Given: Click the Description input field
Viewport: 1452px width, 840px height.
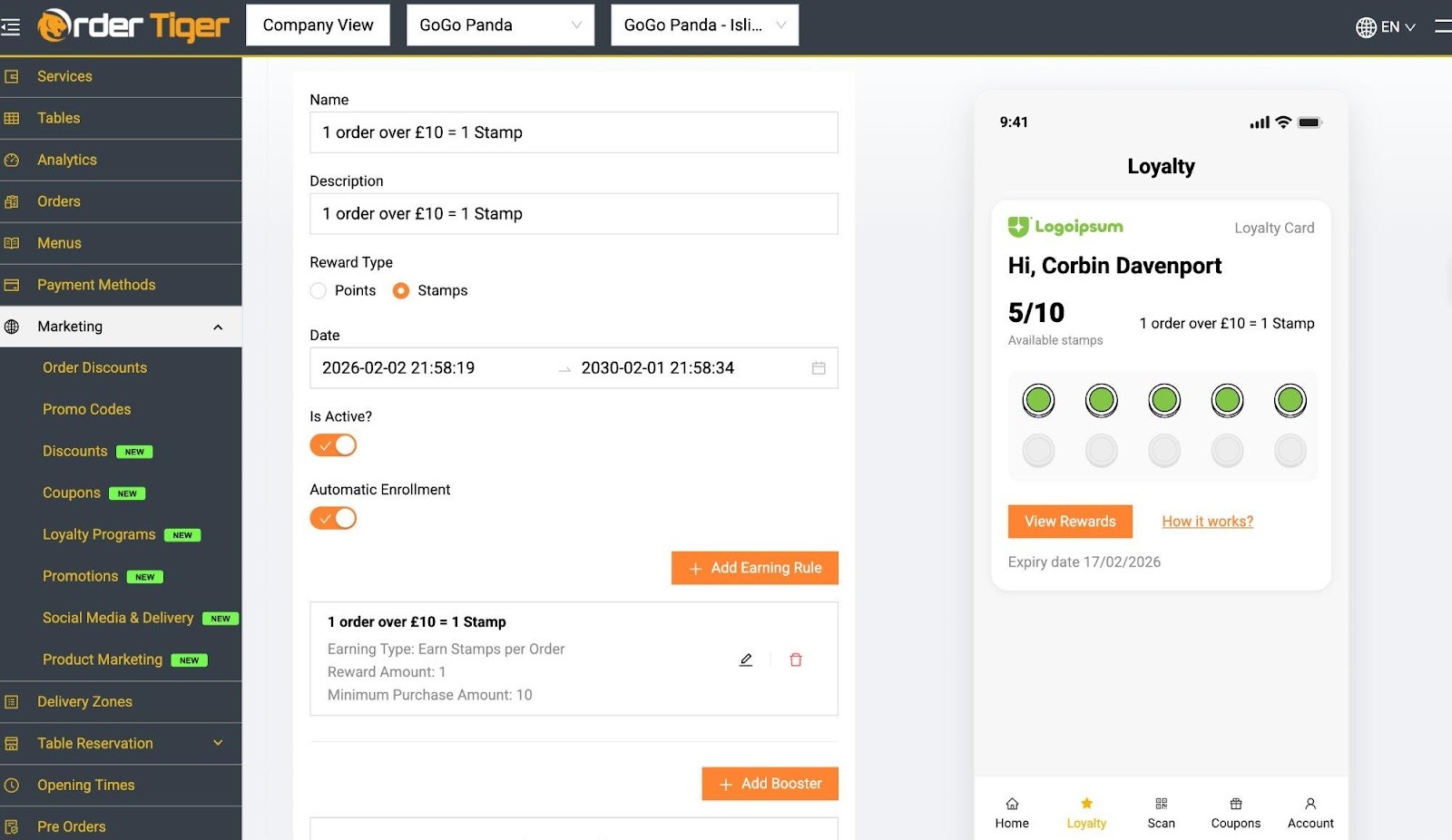Looking at the screenshot, I should pos(574,214).
